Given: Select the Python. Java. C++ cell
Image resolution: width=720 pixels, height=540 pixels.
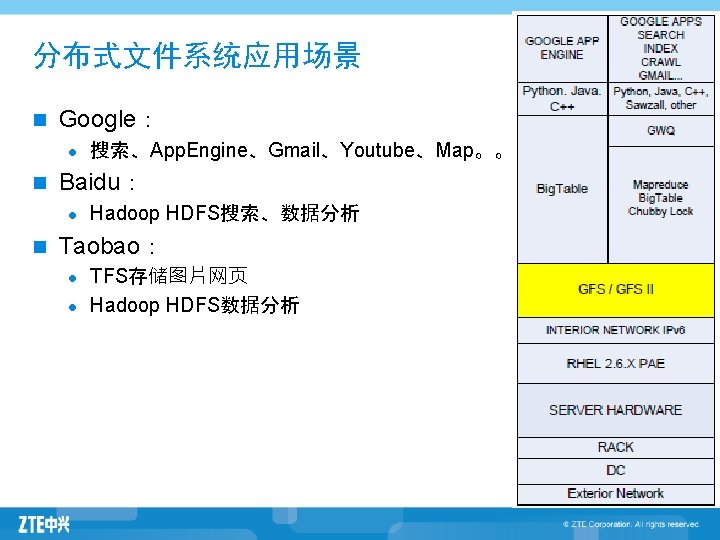Looking at the screenshot, I should pyautogui.click(x=562, y=99).
